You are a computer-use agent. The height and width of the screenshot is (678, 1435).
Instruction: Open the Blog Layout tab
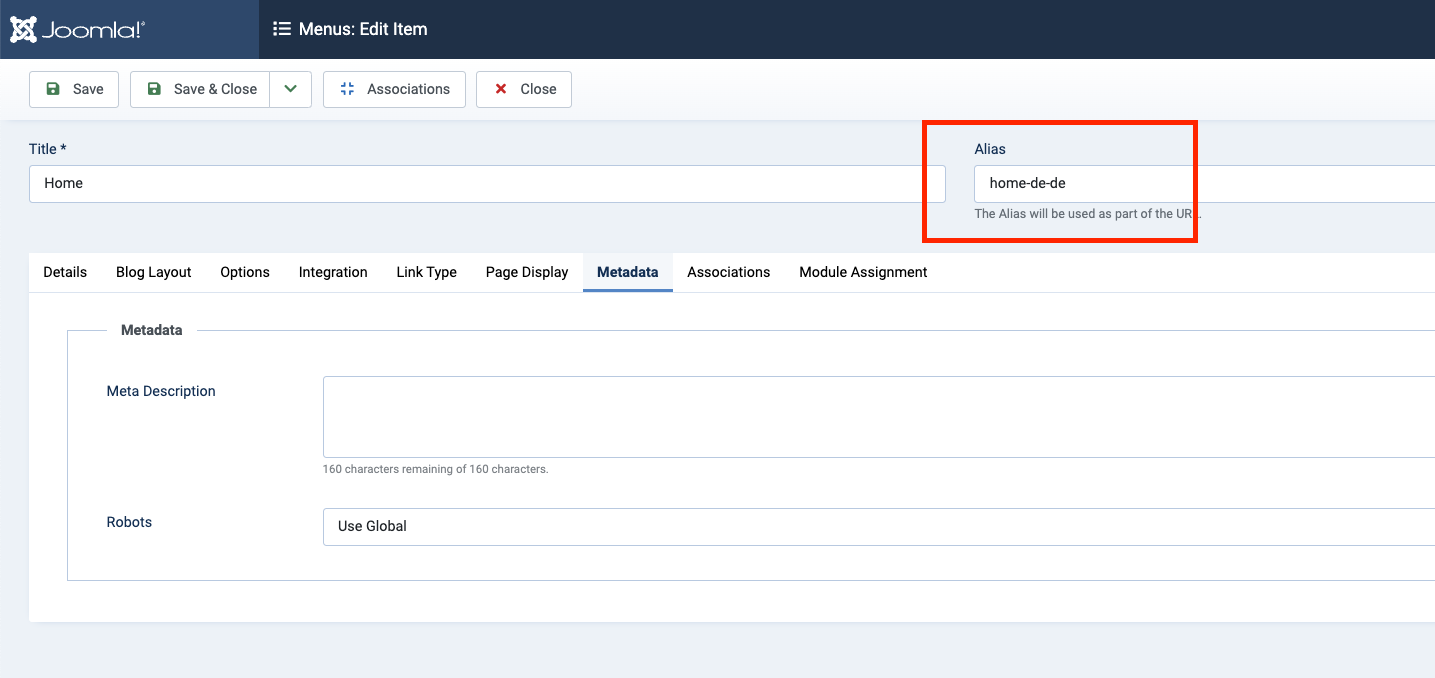click(x=153, y=272)
